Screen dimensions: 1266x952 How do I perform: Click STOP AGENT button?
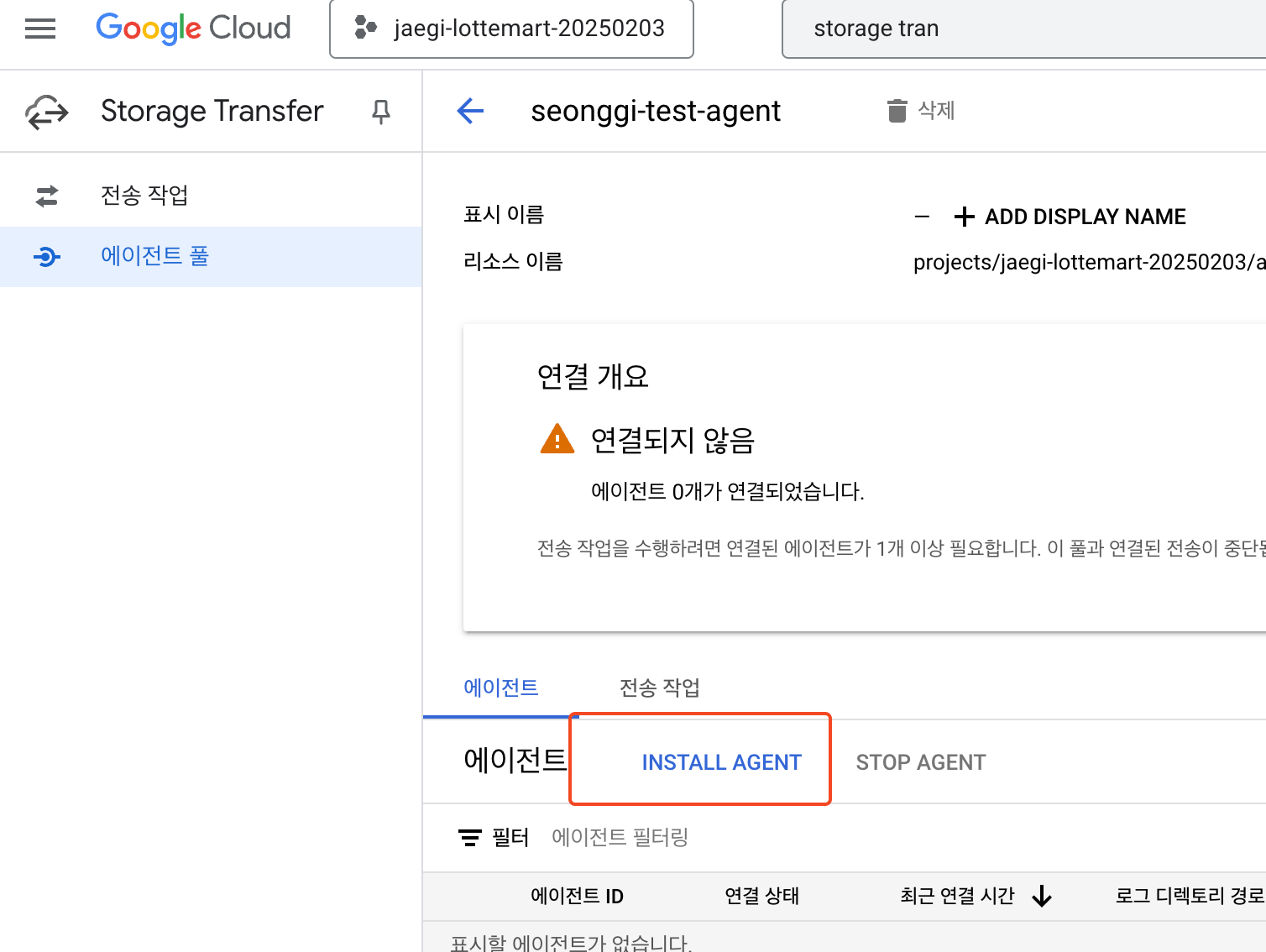(921, 762)
